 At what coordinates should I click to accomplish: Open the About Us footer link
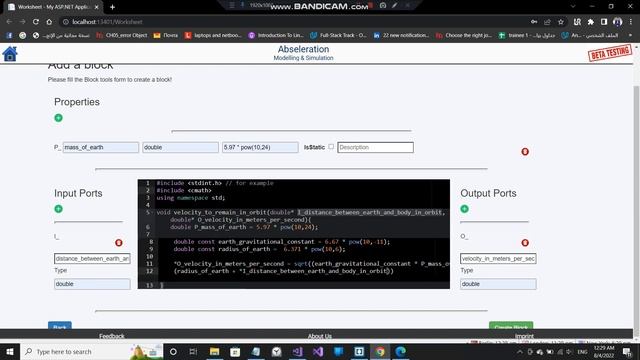click(320, 336)
